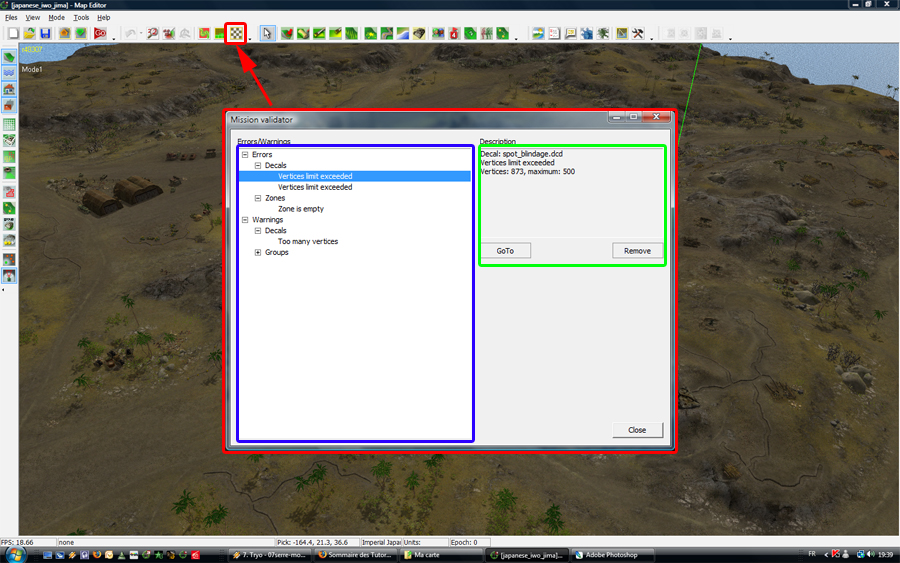Screen dimensions: 900x563
Task: Open the hammer and wrench tools icon
Action: point(638,33)
